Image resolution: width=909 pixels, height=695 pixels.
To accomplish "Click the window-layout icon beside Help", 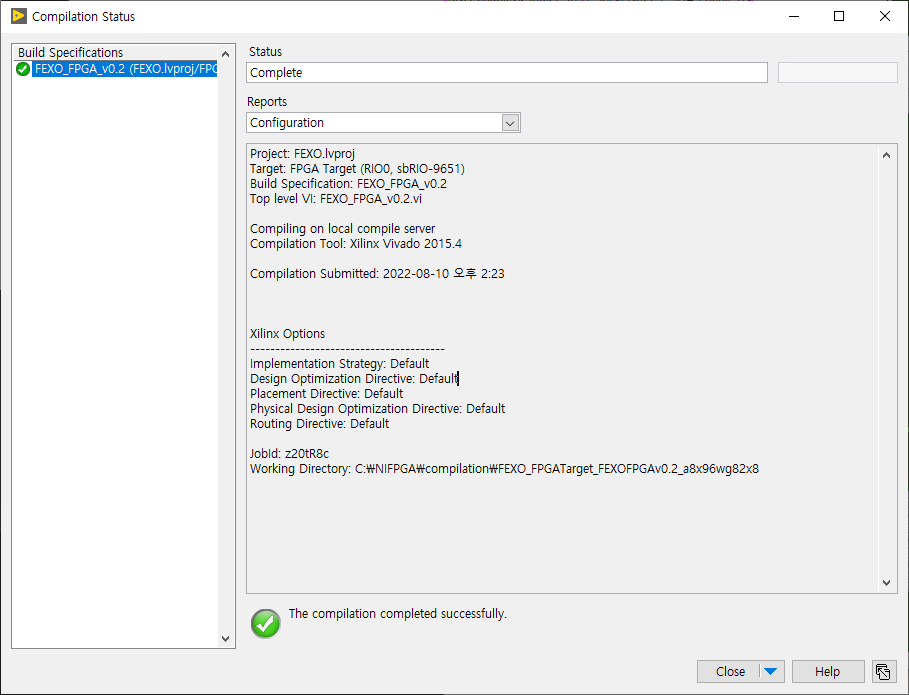I will pos(883,671).
